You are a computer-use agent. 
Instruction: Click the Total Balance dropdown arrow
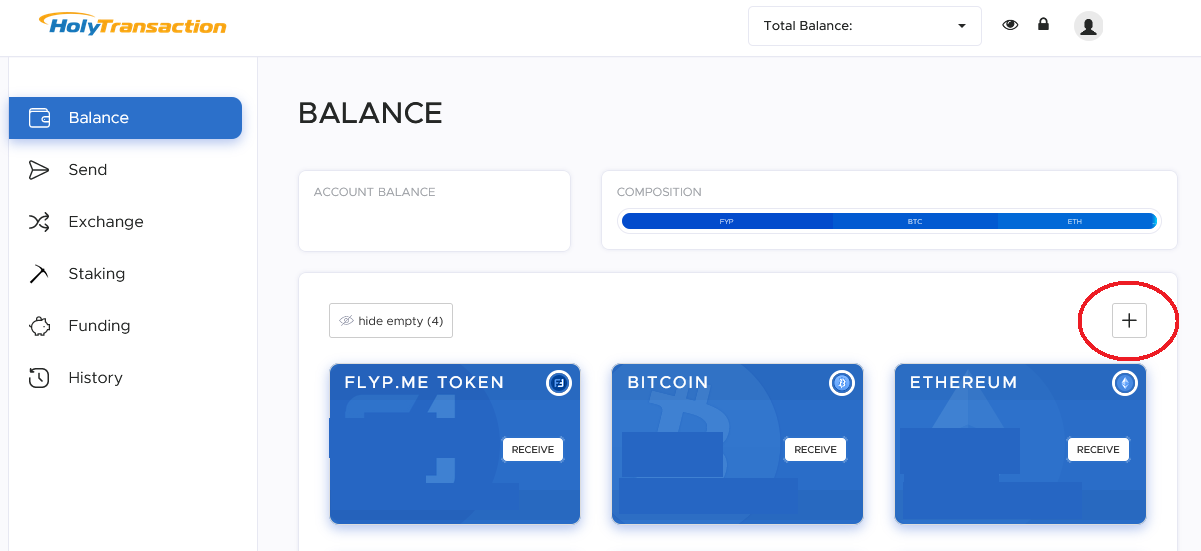[961, 26]
